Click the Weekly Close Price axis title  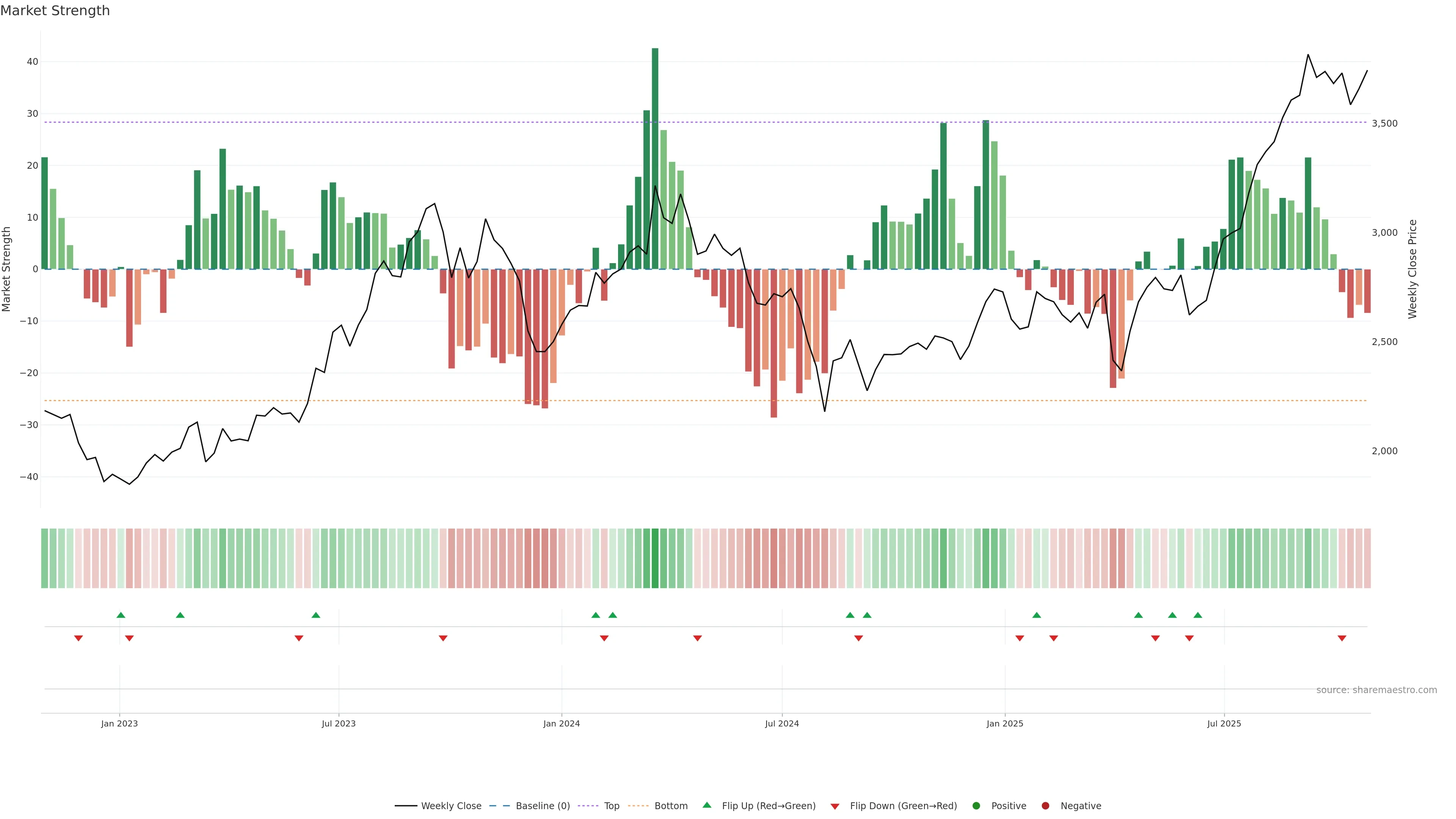tap(1412, 269)
